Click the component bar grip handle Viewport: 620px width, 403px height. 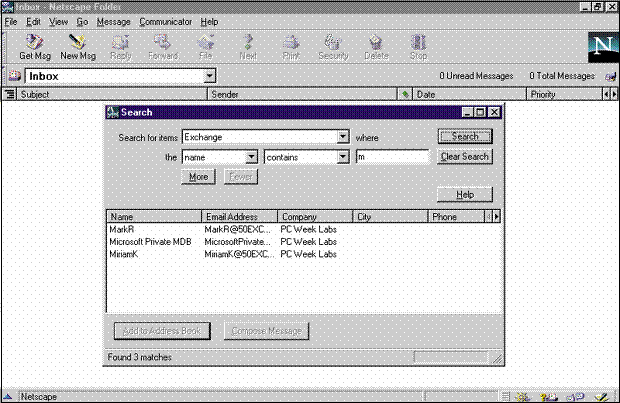click(505, 397)
